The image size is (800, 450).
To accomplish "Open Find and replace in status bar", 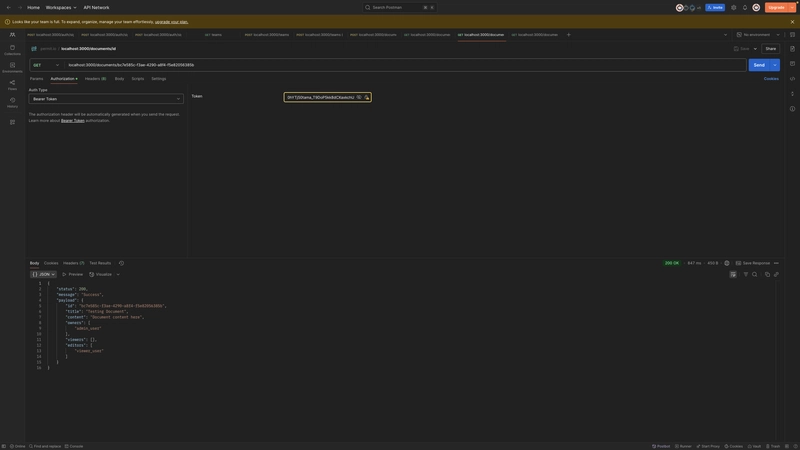I will click(45, 446).
